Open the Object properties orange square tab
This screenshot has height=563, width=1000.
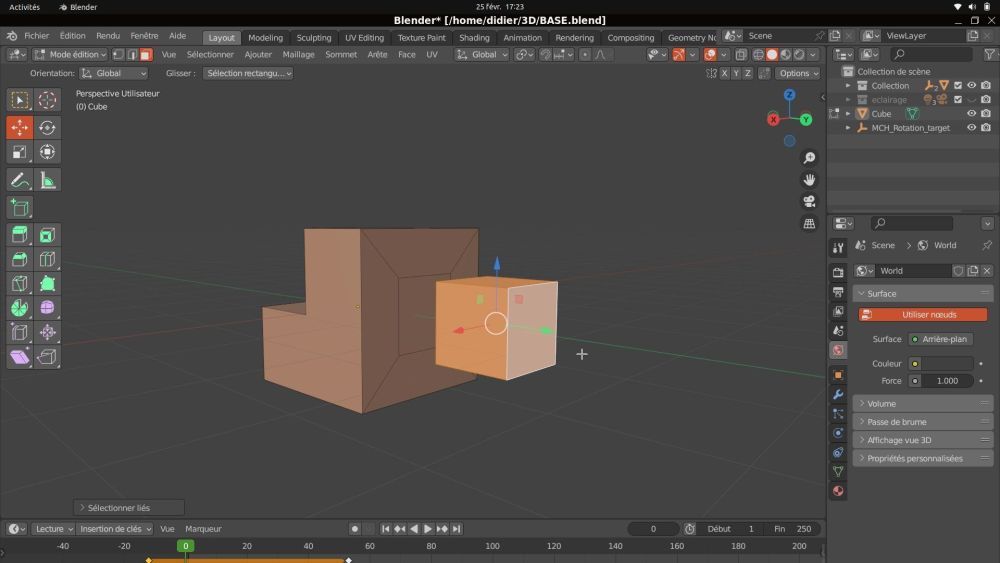pyautogui.click(x=839, y=375)
